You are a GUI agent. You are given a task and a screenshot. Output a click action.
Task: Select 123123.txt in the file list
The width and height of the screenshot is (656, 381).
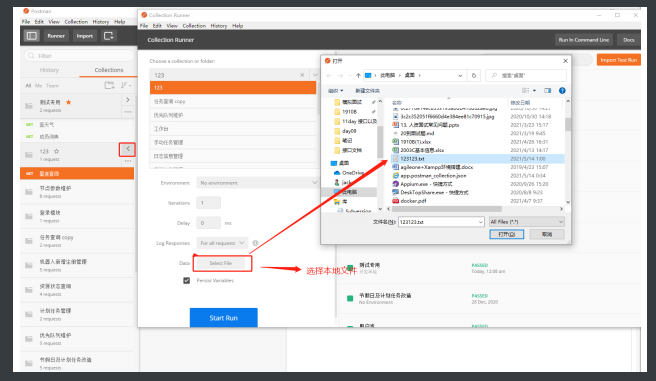click(477, 159)
